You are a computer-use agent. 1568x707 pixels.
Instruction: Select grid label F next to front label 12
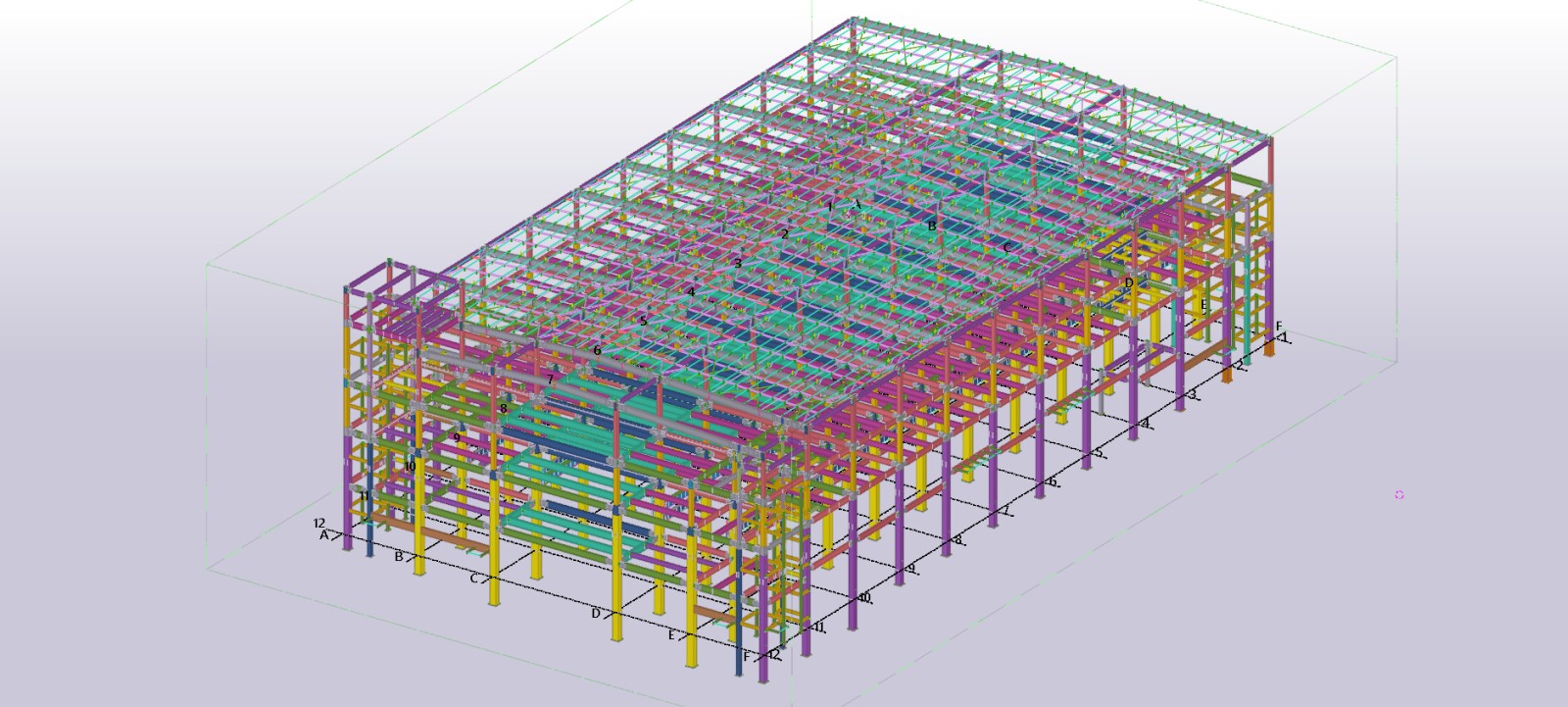747,657
